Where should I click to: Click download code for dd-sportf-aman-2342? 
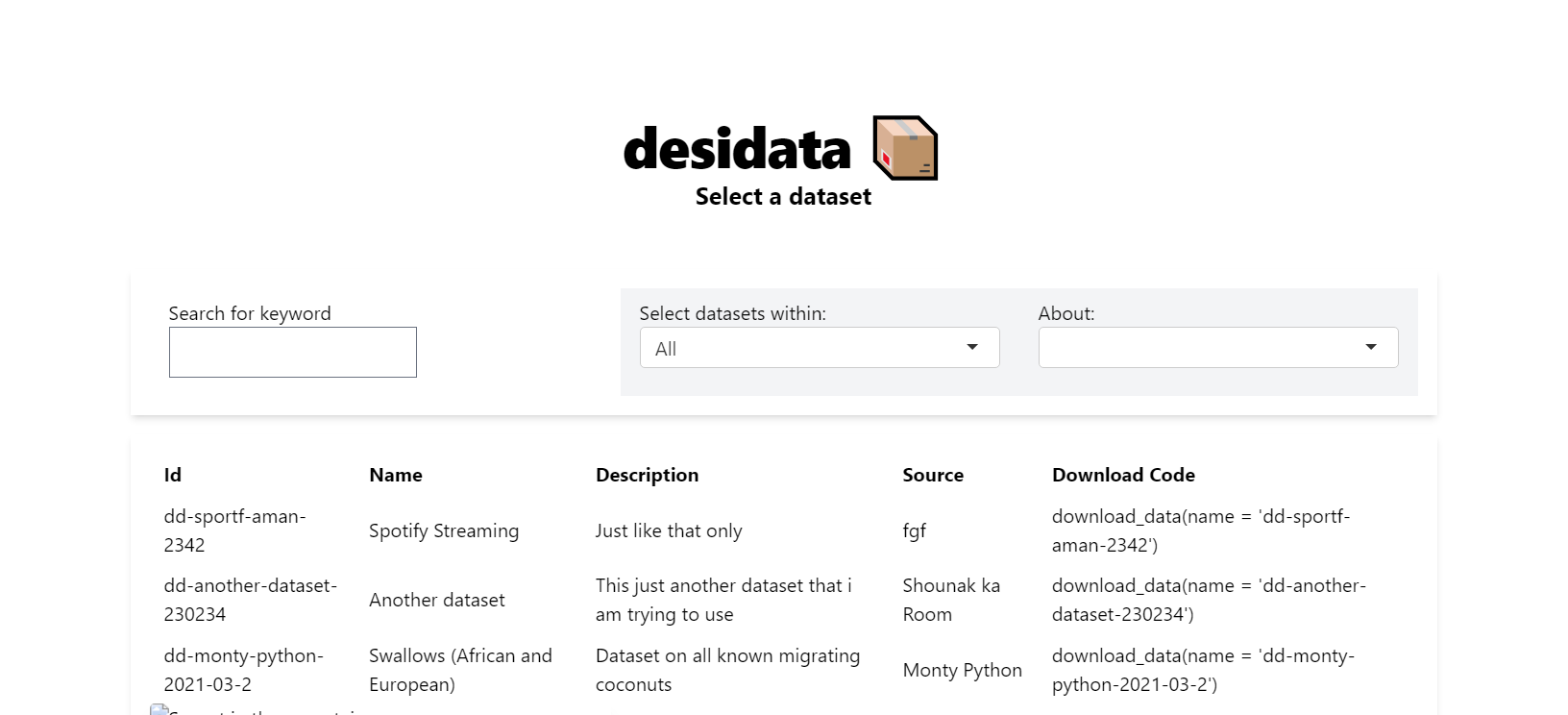click(1201, 530)
